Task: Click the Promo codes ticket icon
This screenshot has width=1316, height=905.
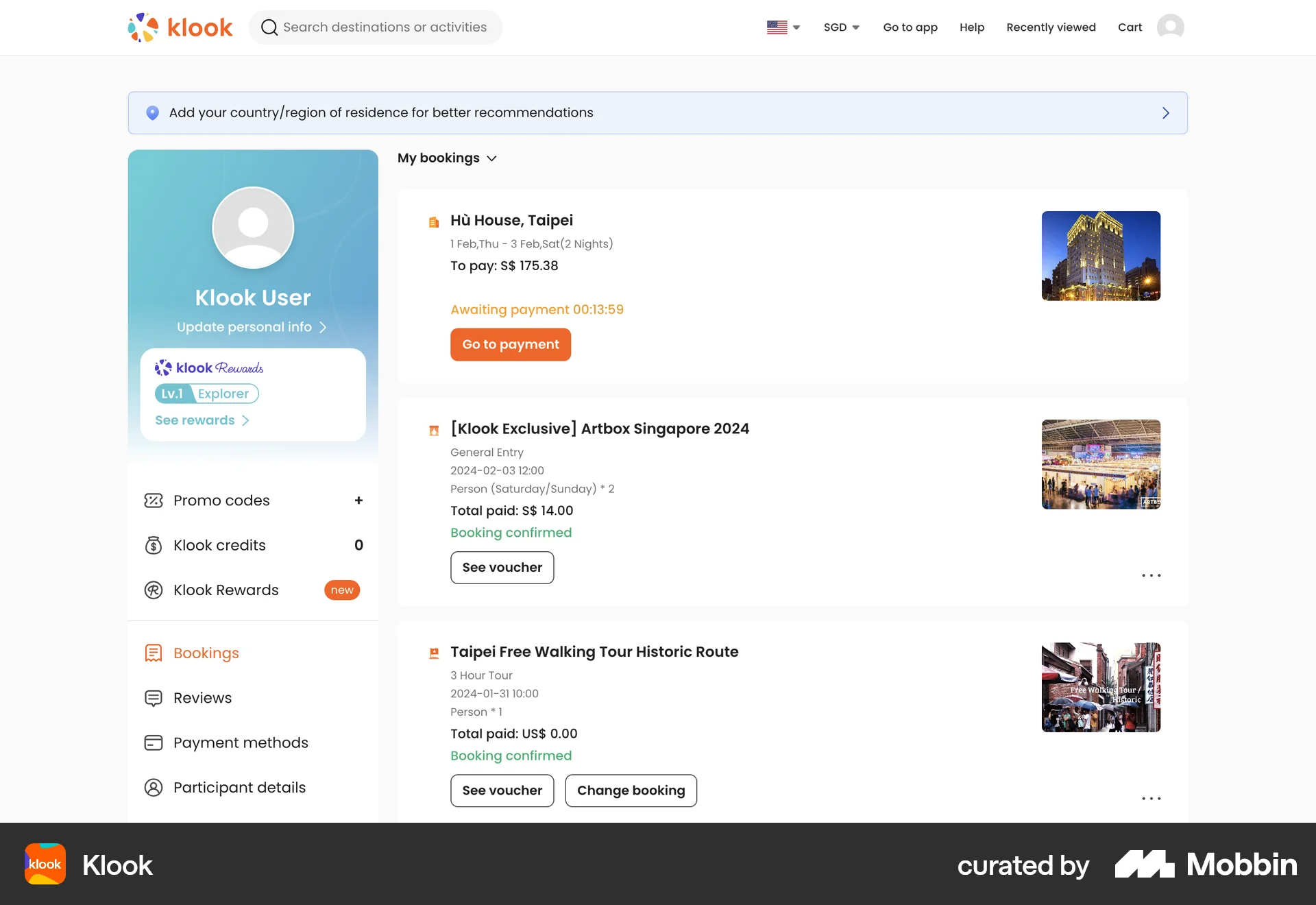Action: (154, 500)
